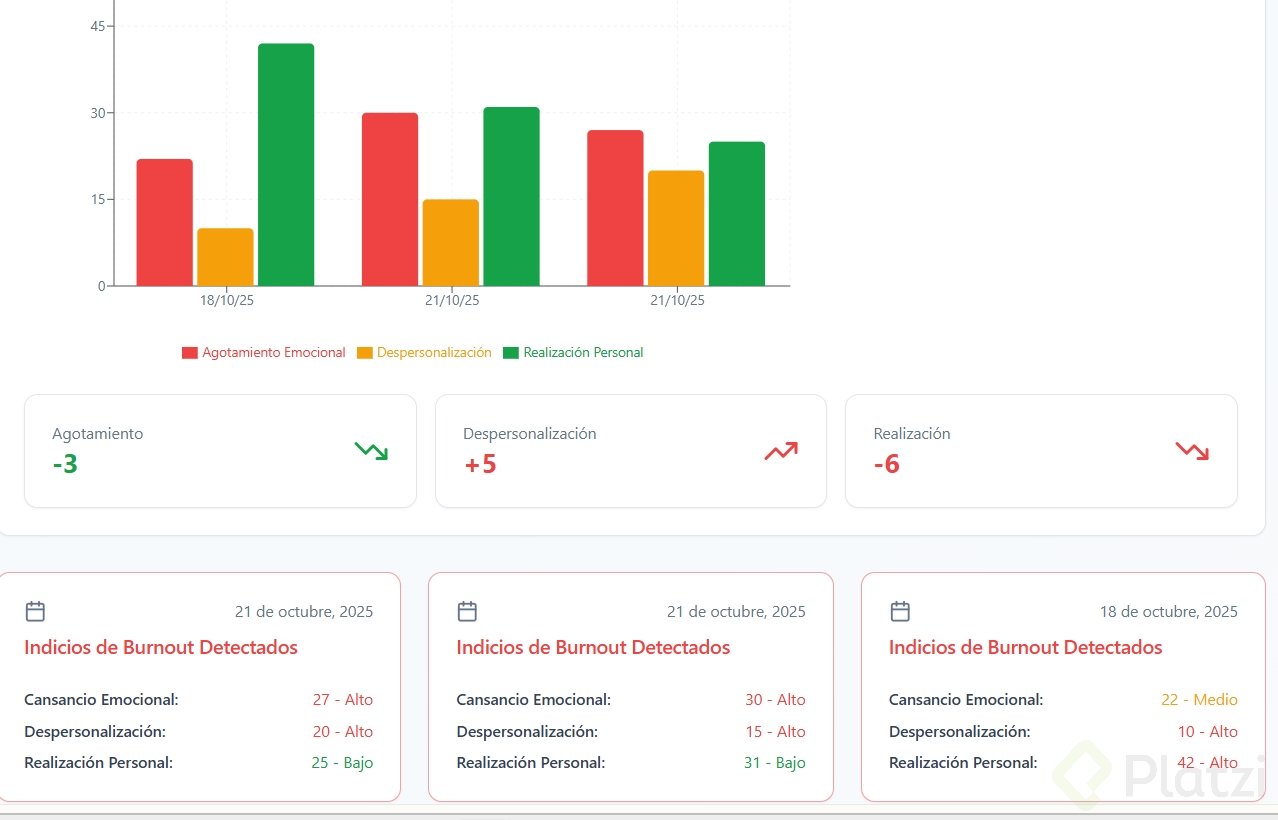Click calendar icon in card showing 27 - Alto
Screen dimensions: 1278x820
[35, 611]
